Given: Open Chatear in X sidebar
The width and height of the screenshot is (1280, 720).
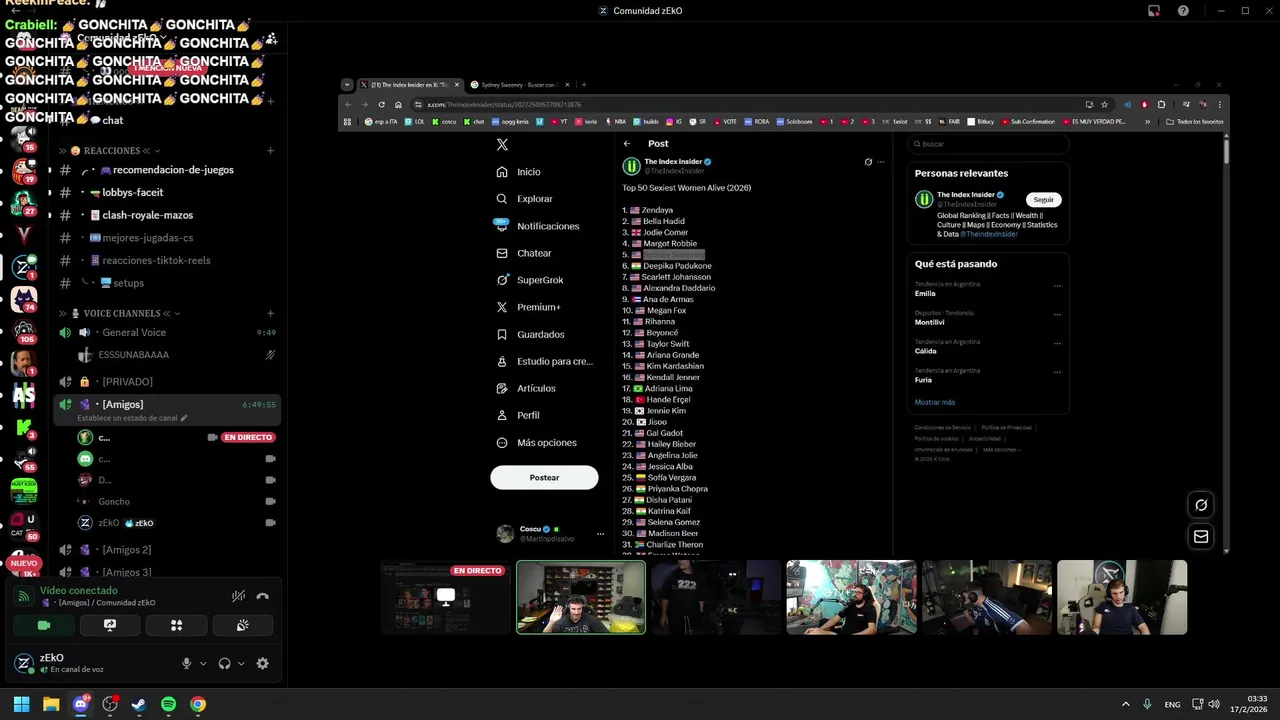Looking at the screenshot, I should 524,253.
